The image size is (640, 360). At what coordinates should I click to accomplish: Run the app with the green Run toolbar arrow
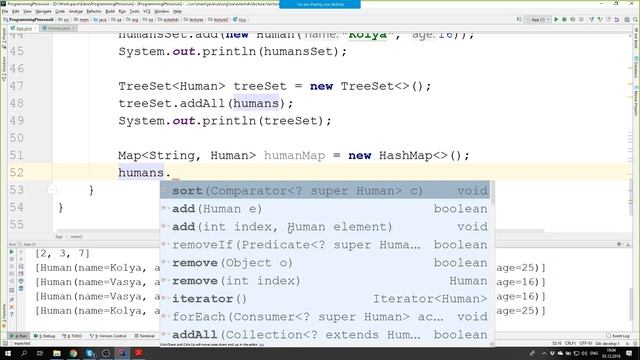[x=556, y=19]
